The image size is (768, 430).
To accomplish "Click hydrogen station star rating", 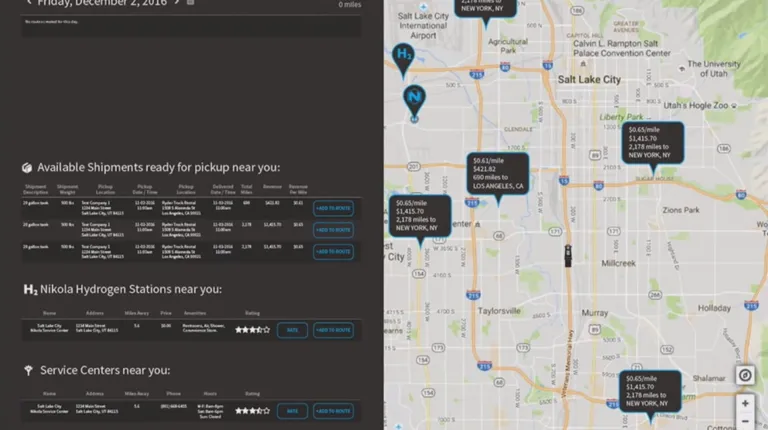I will click(252, 329).
